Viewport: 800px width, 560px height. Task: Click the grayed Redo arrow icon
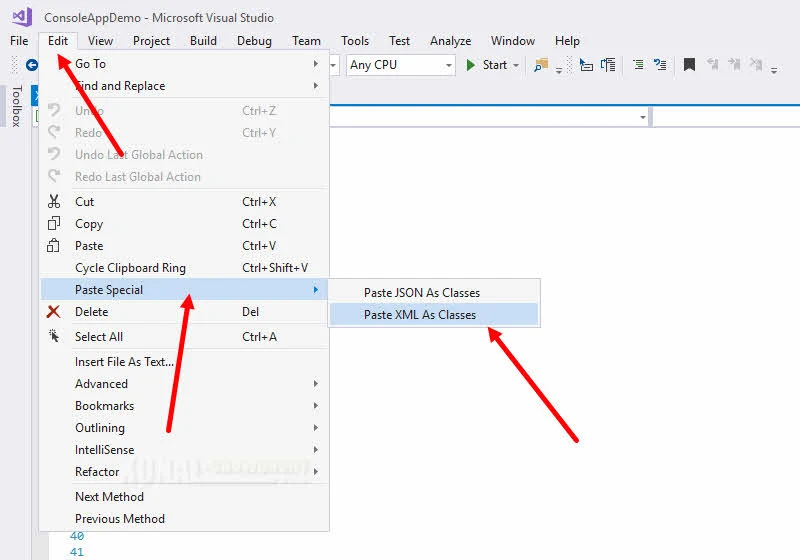54,132
